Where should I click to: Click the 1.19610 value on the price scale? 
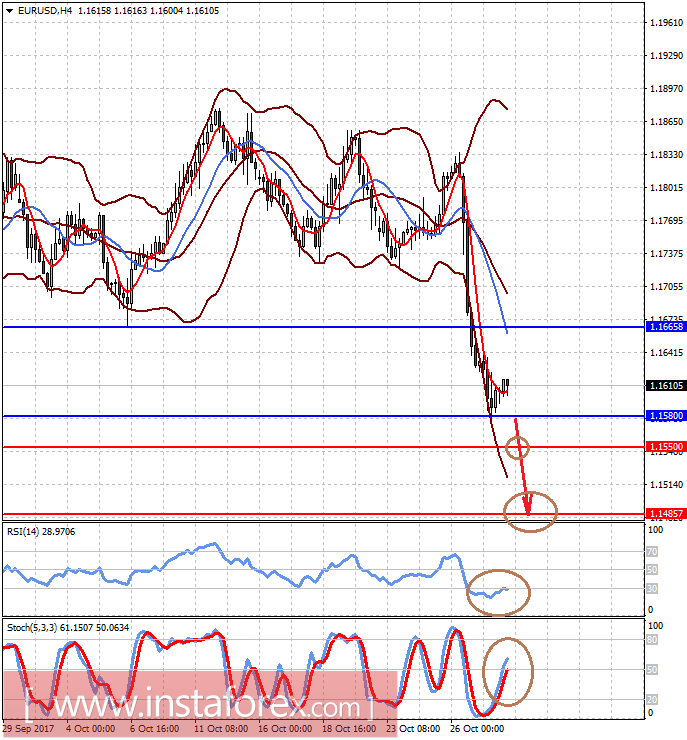point(663,22)
